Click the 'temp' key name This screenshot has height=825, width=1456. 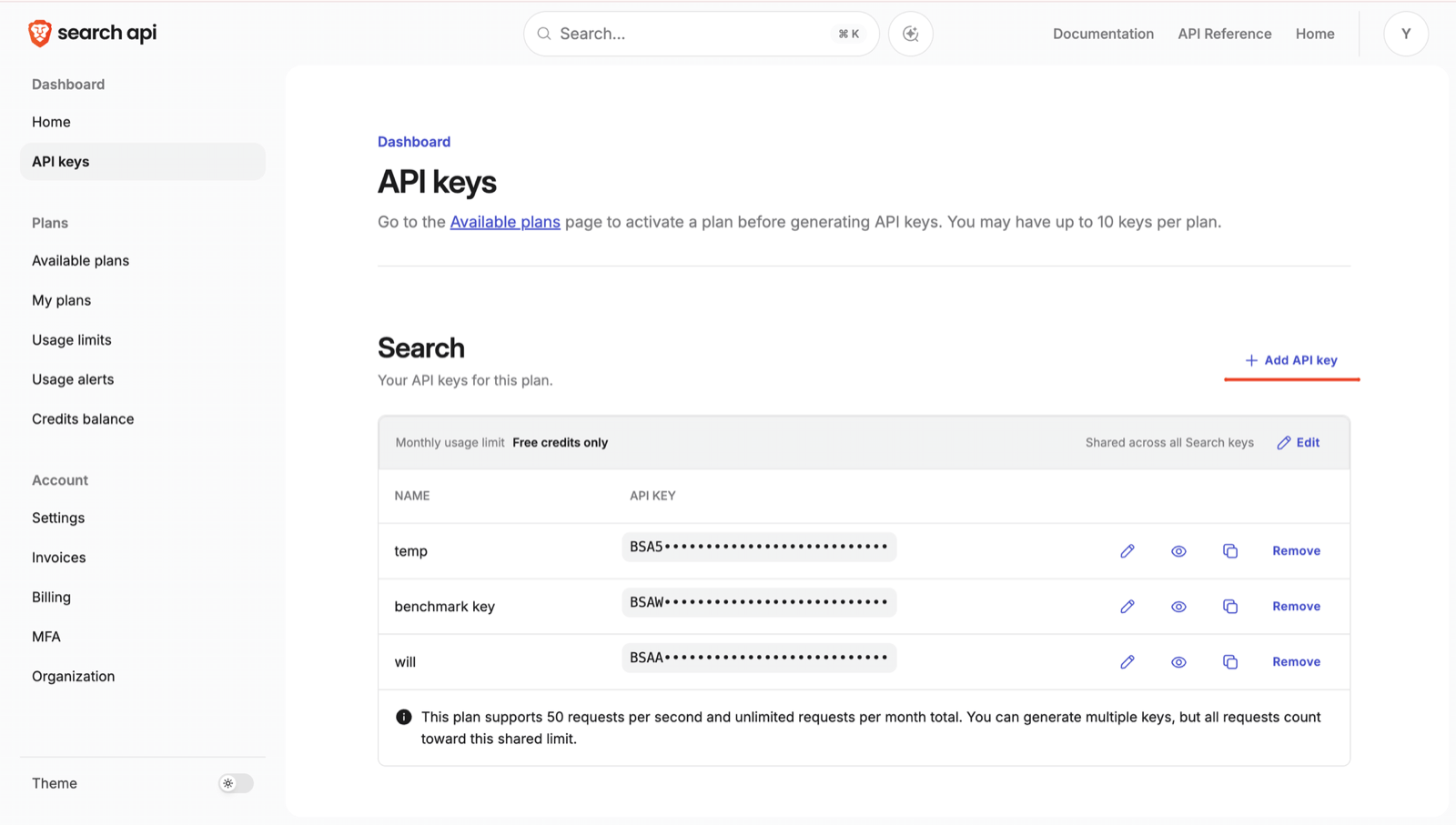tap(410, 551)
